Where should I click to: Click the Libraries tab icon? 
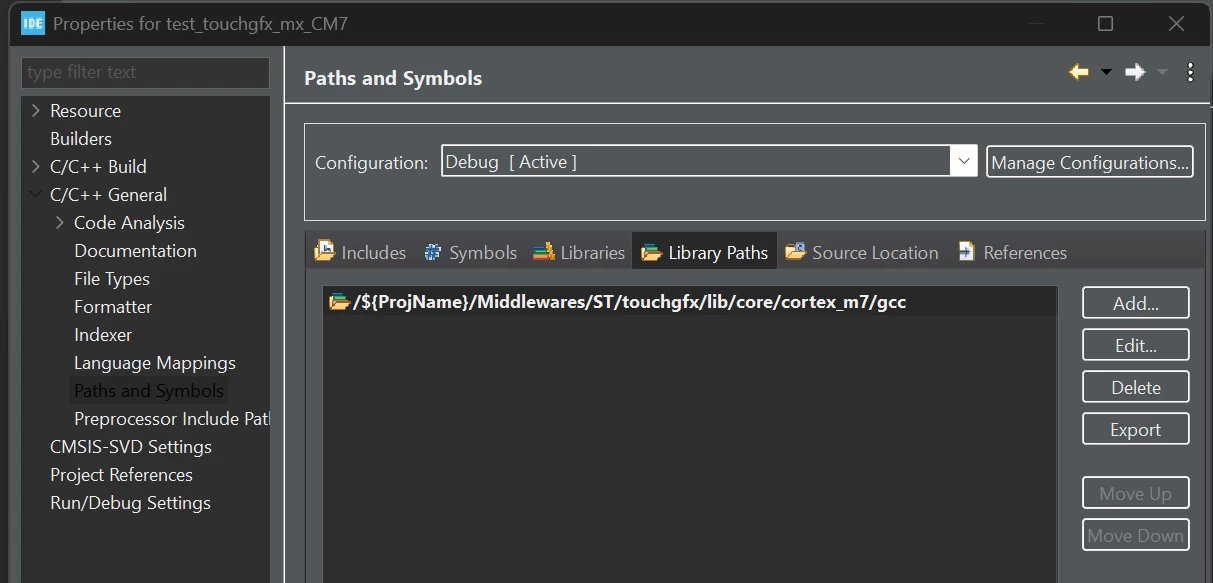tap(543, 252)
